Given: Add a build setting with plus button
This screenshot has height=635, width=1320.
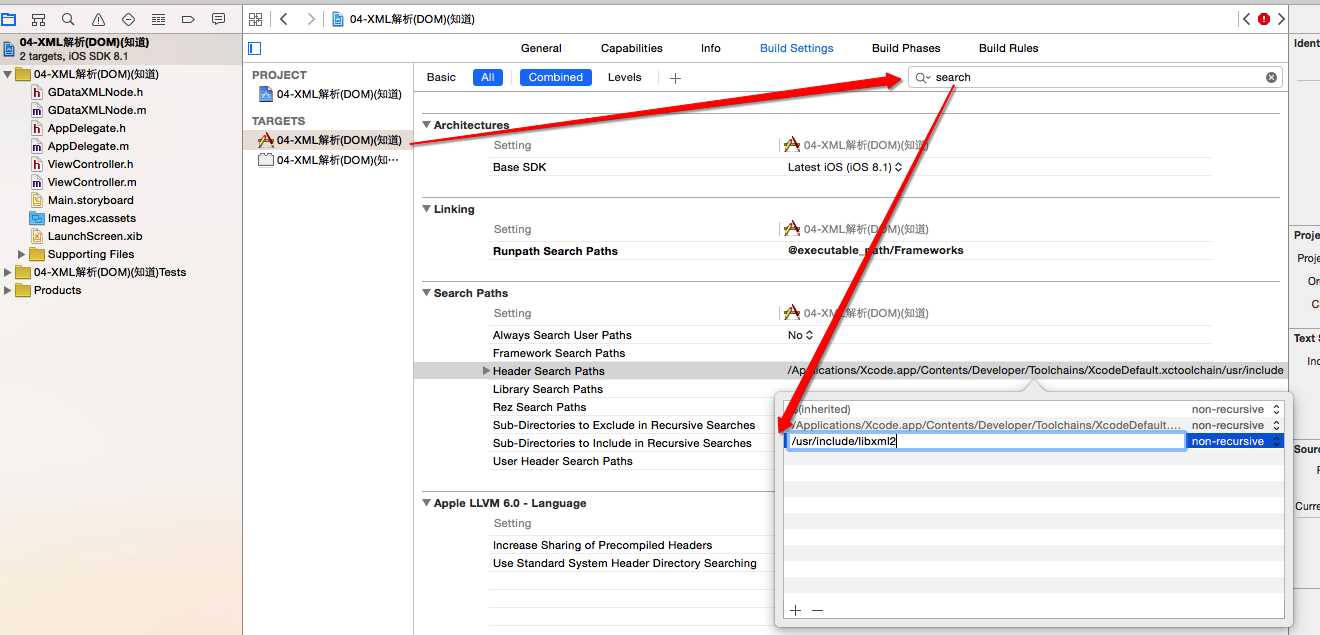Looking at the screenshot, I should (675, 78).
